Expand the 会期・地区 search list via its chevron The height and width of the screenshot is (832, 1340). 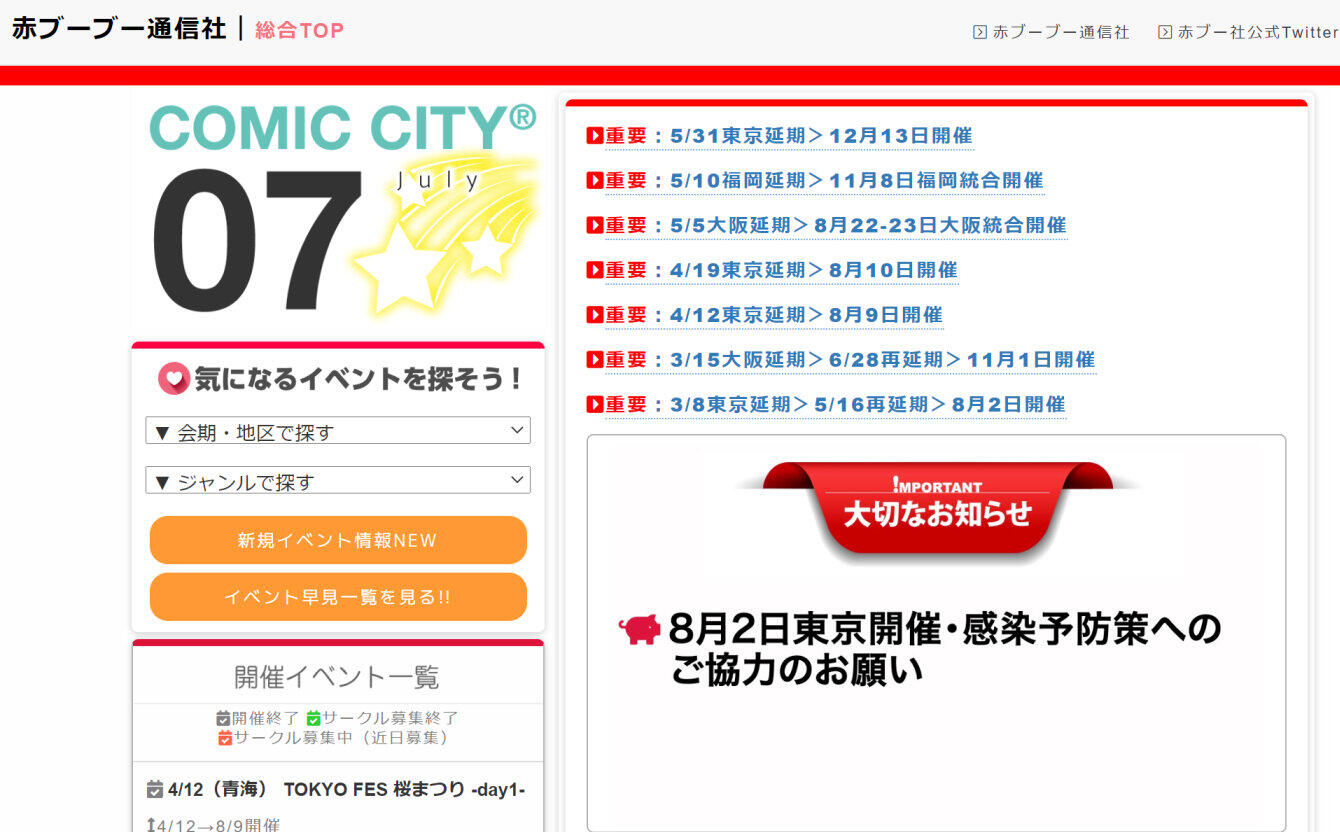518,430
